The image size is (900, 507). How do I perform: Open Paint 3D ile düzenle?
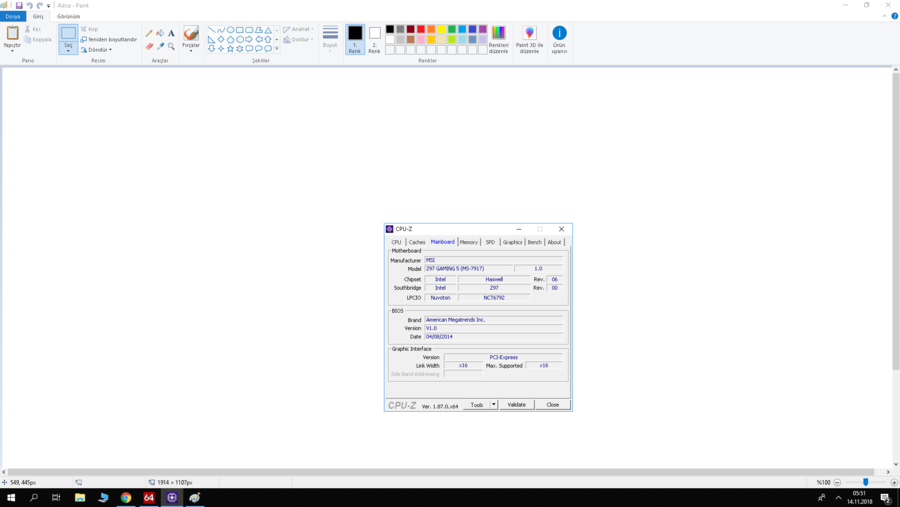pos(529,39)
